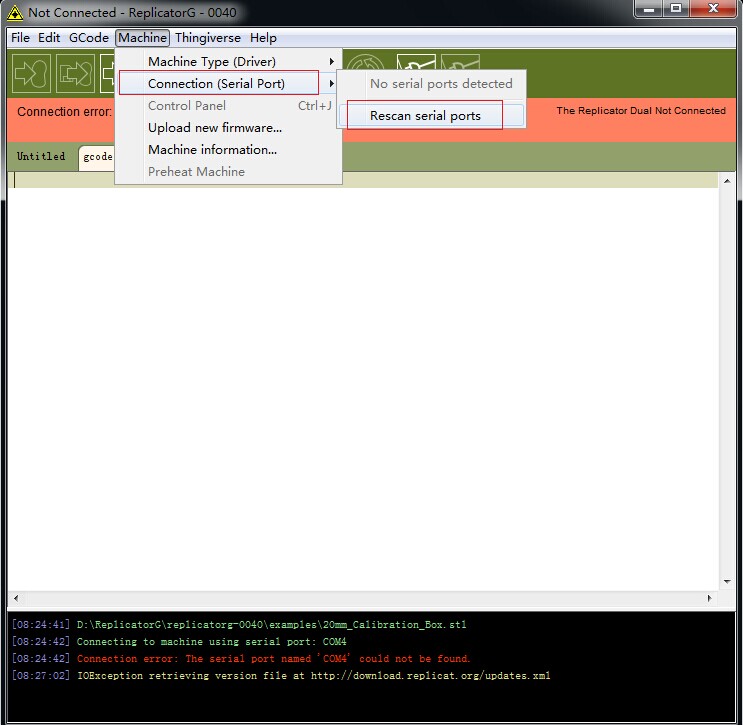
Task: Click the horizontal scrollbar left arrow
Action: [16, 598]
